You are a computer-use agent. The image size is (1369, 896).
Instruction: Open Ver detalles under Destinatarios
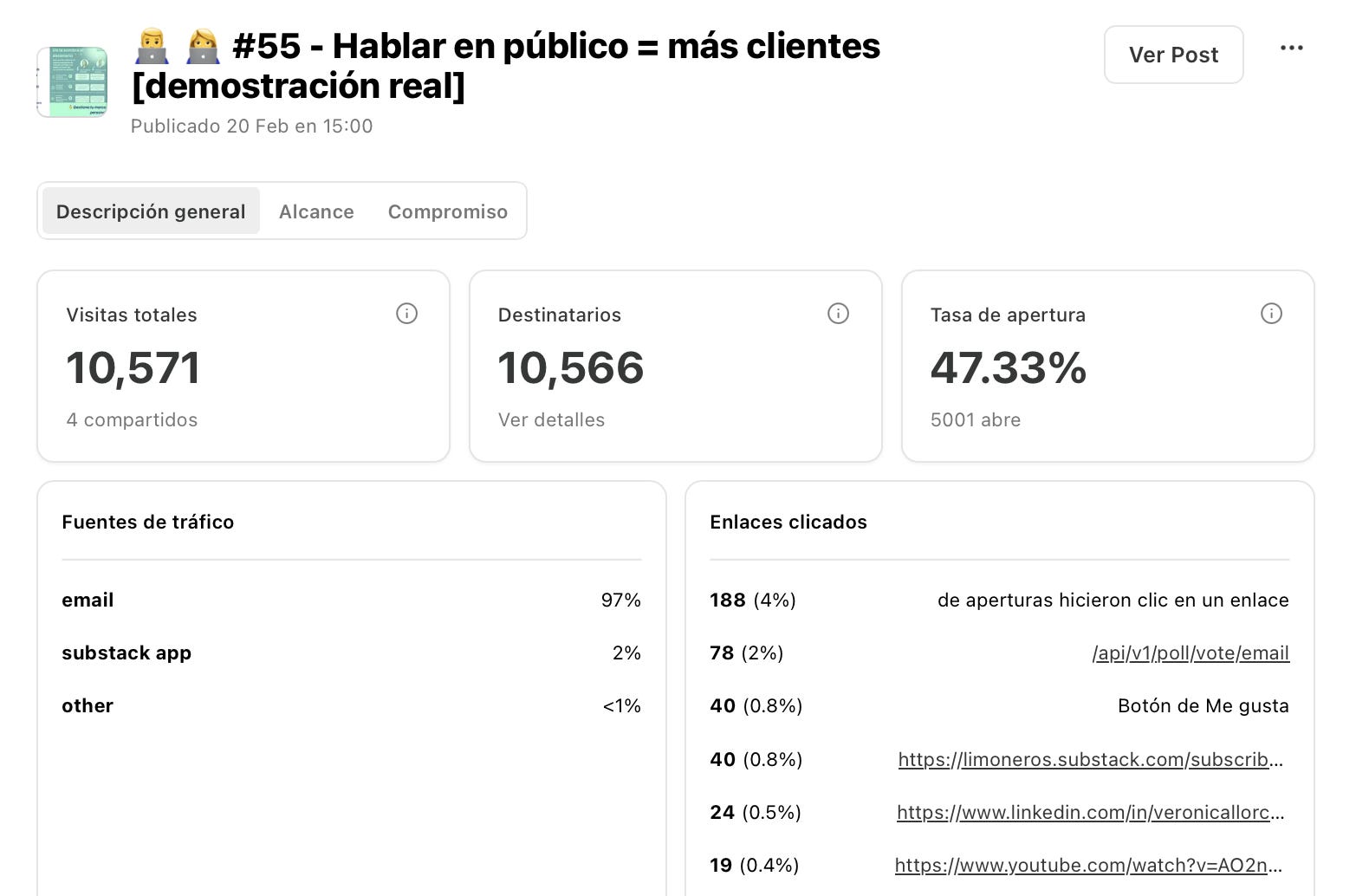pos(551,419)
